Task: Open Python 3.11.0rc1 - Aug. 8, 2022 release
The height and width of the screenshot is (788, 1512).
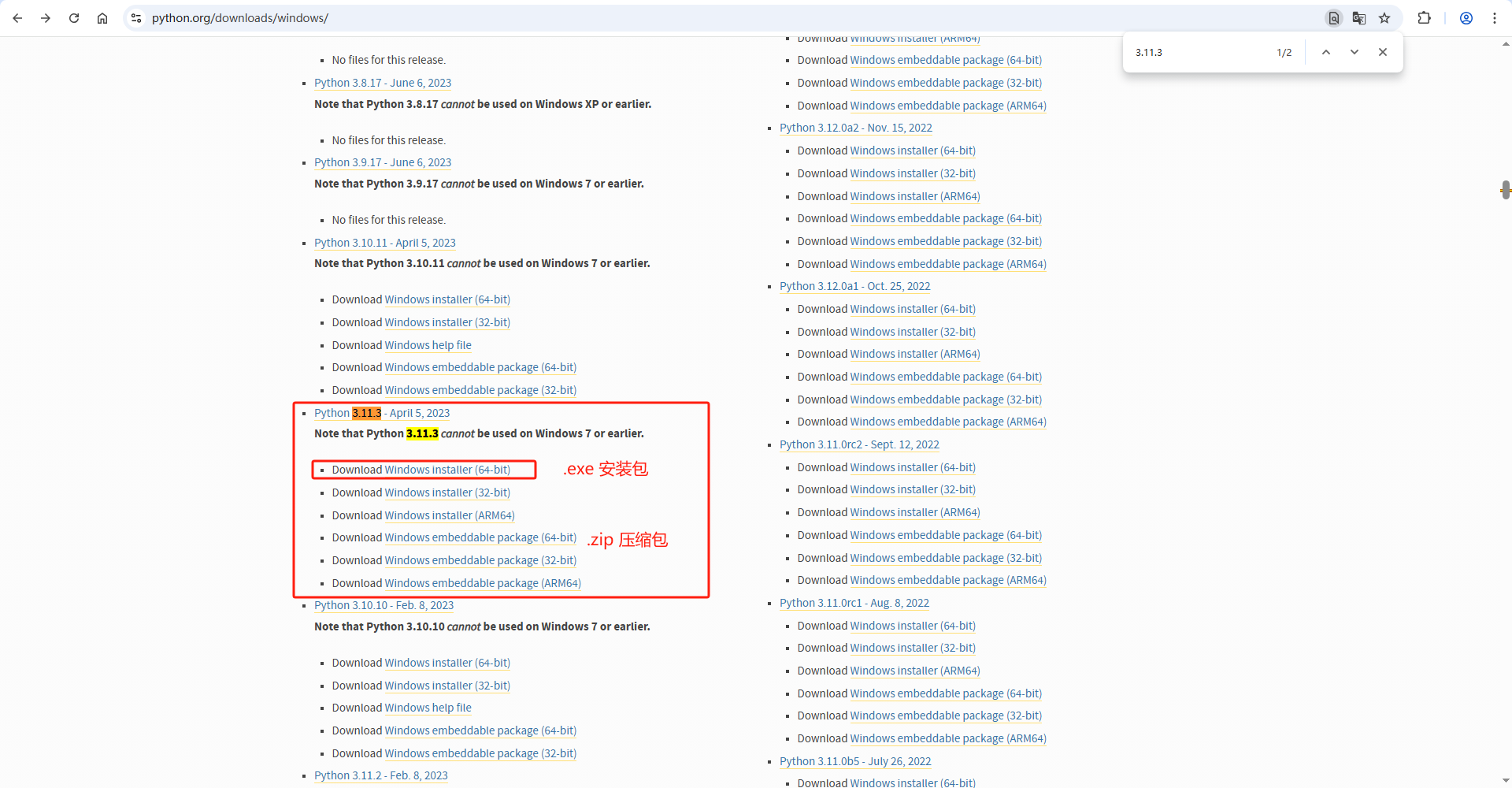Action: click(854, 603)
